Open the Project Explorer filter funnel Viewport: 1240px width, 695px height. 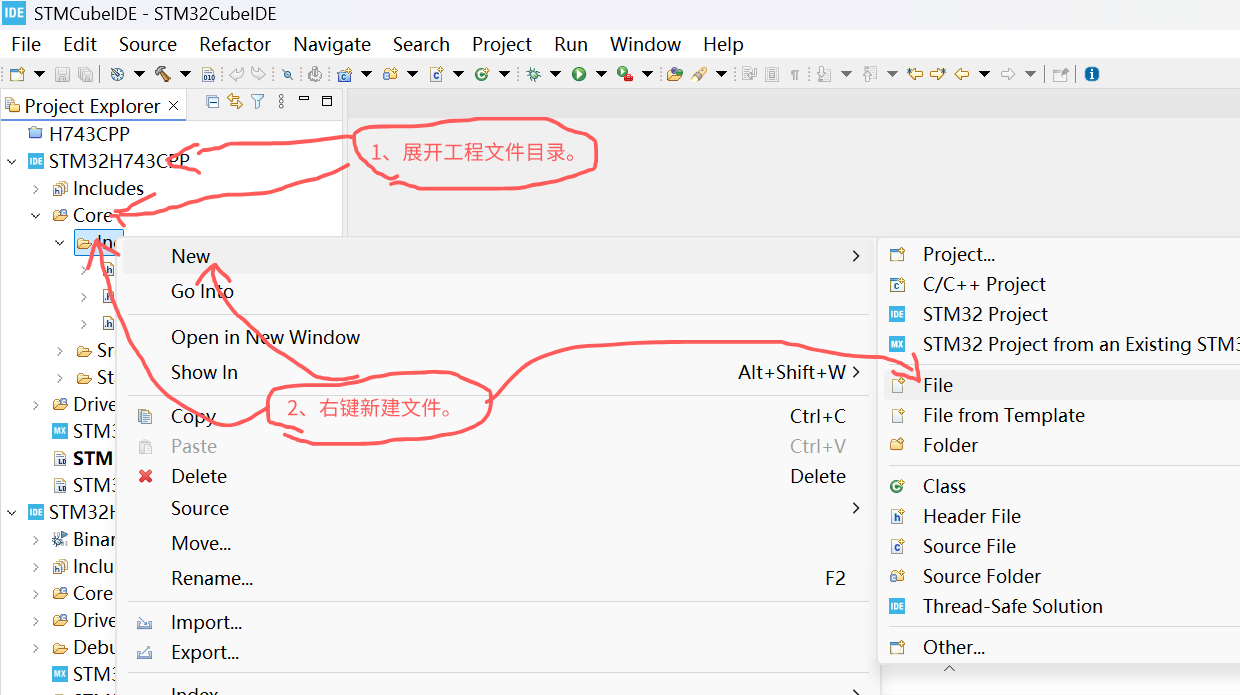coord(257,101)
